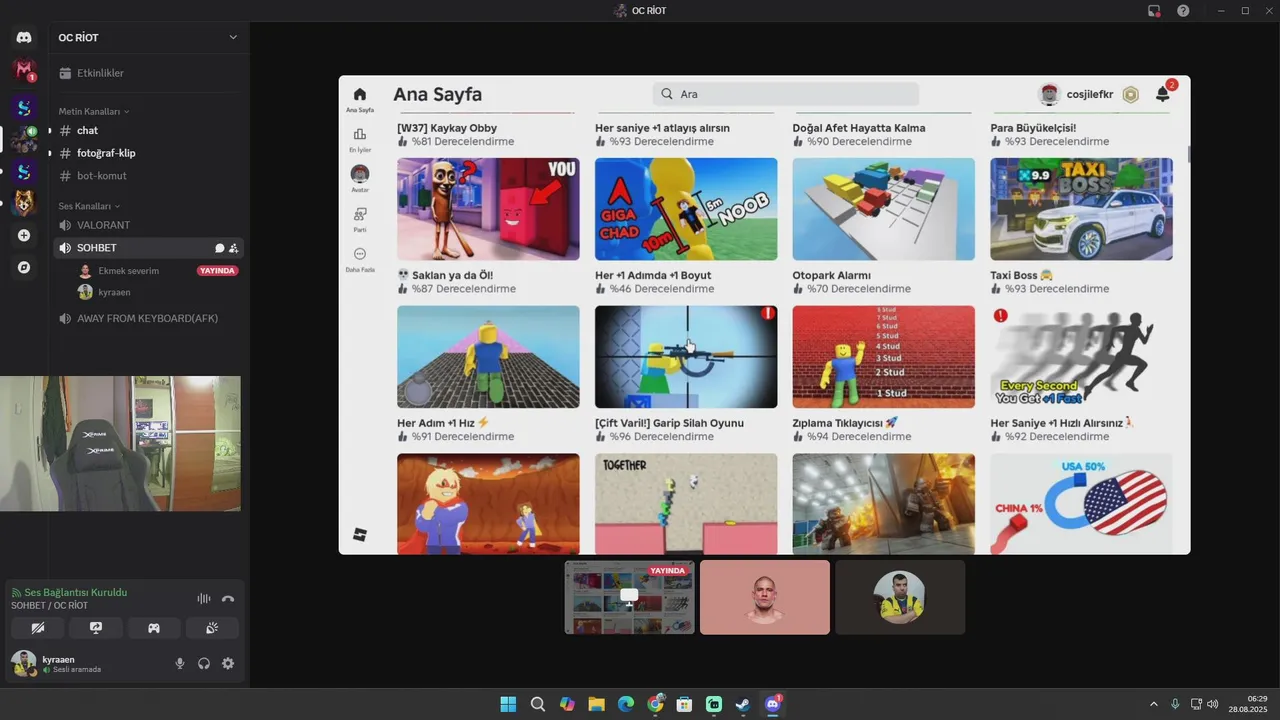Screen dimensions: 1280x720
Task: Click the webcam preview video
Action: click(120, 444)
